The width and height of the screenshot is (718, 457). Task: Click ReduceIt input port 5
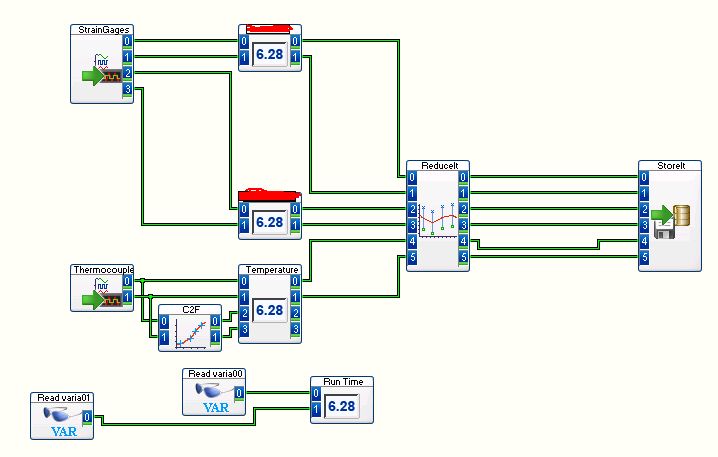click(x=412, y=257)
